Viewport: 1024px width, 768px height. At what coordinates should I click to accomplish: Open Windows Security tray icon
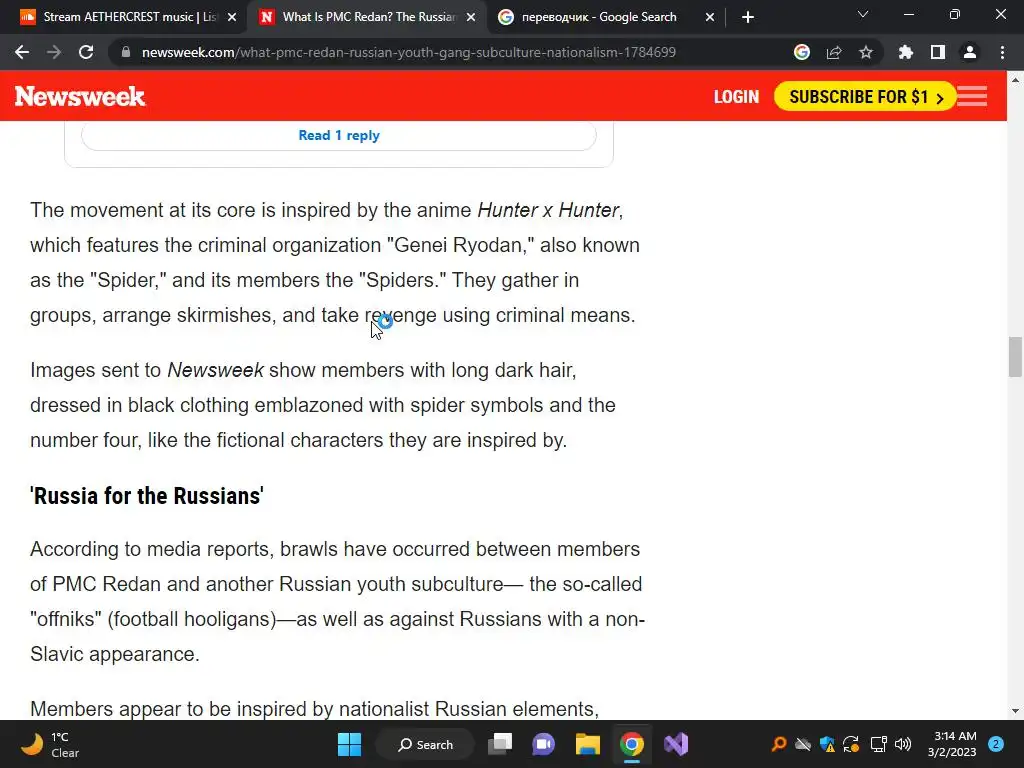pos(827,744)
